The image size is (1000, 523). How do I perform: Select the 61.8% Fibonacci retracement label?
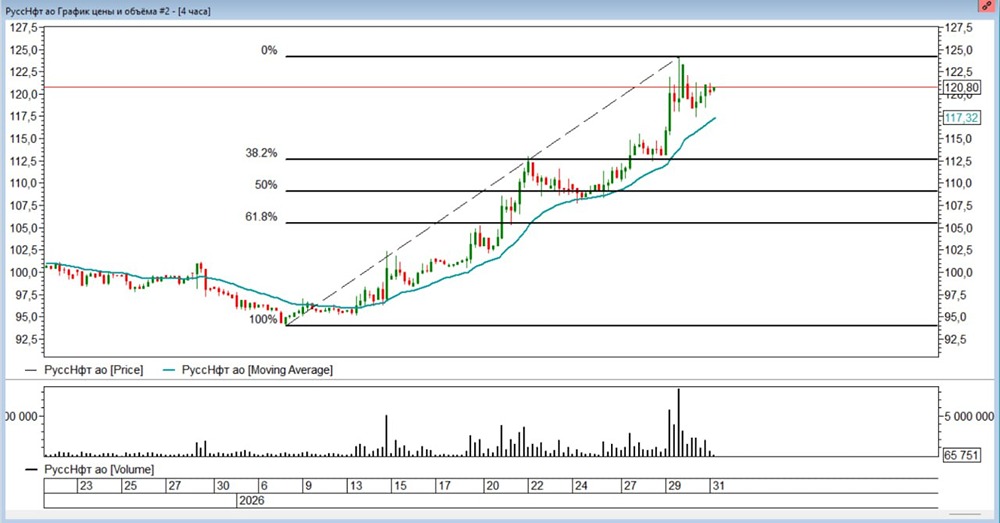(x=261, y=217)
